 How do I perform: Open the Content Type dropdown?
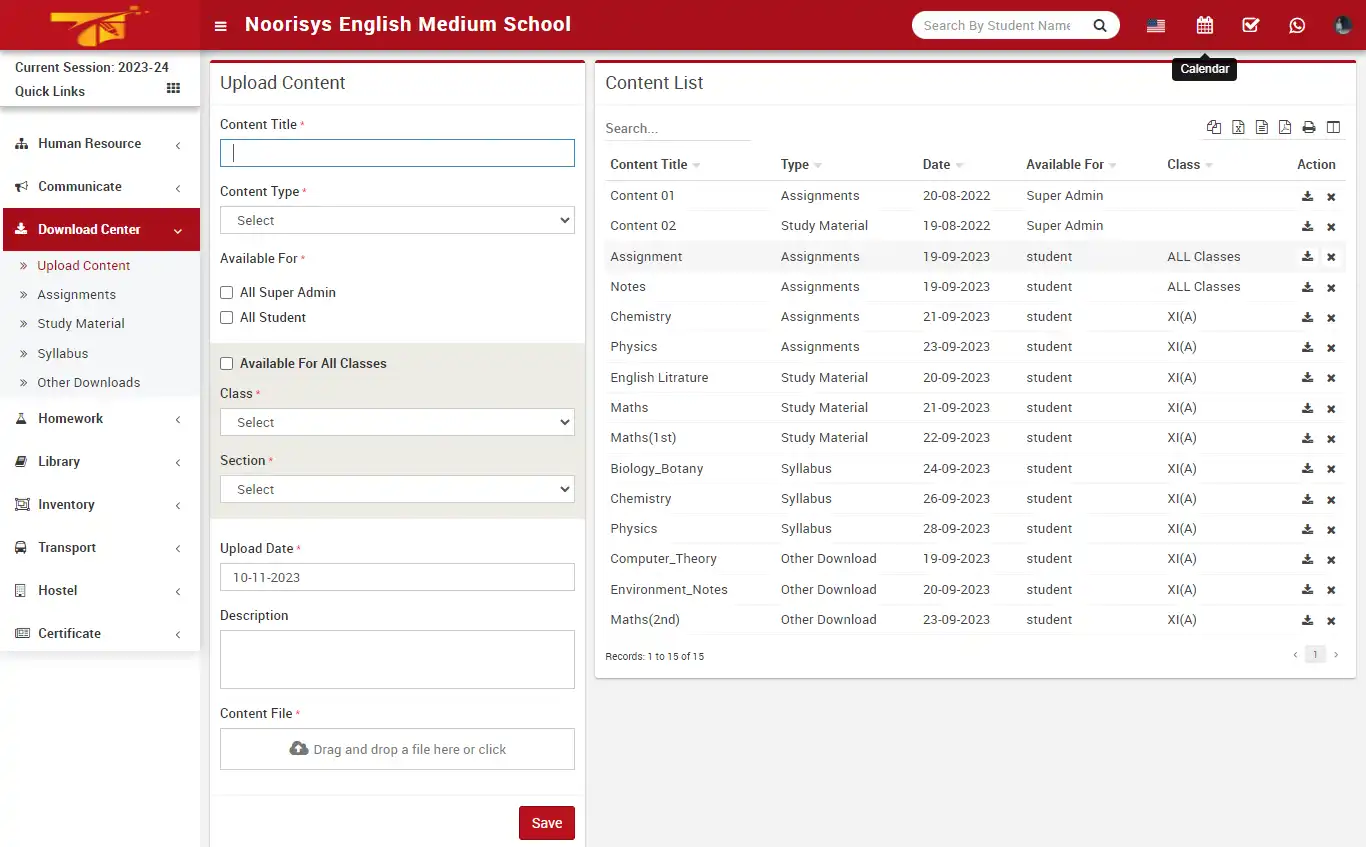coord(396,220)
